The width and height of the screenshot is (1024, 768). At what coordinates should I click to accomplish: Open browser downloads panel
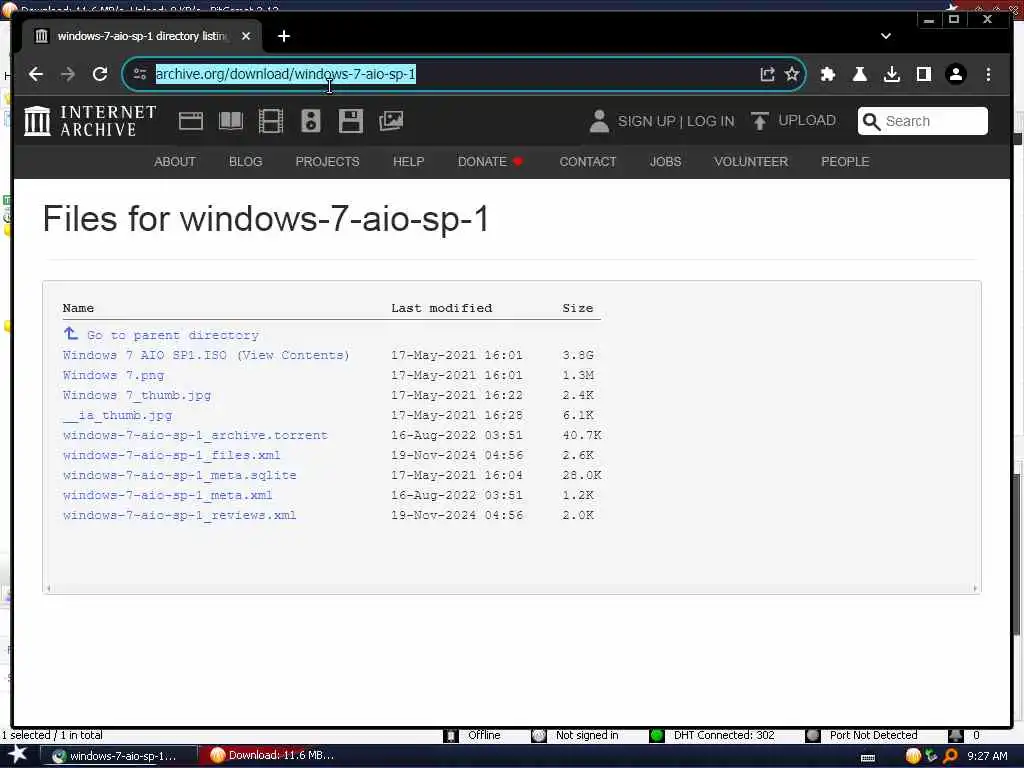892,74
